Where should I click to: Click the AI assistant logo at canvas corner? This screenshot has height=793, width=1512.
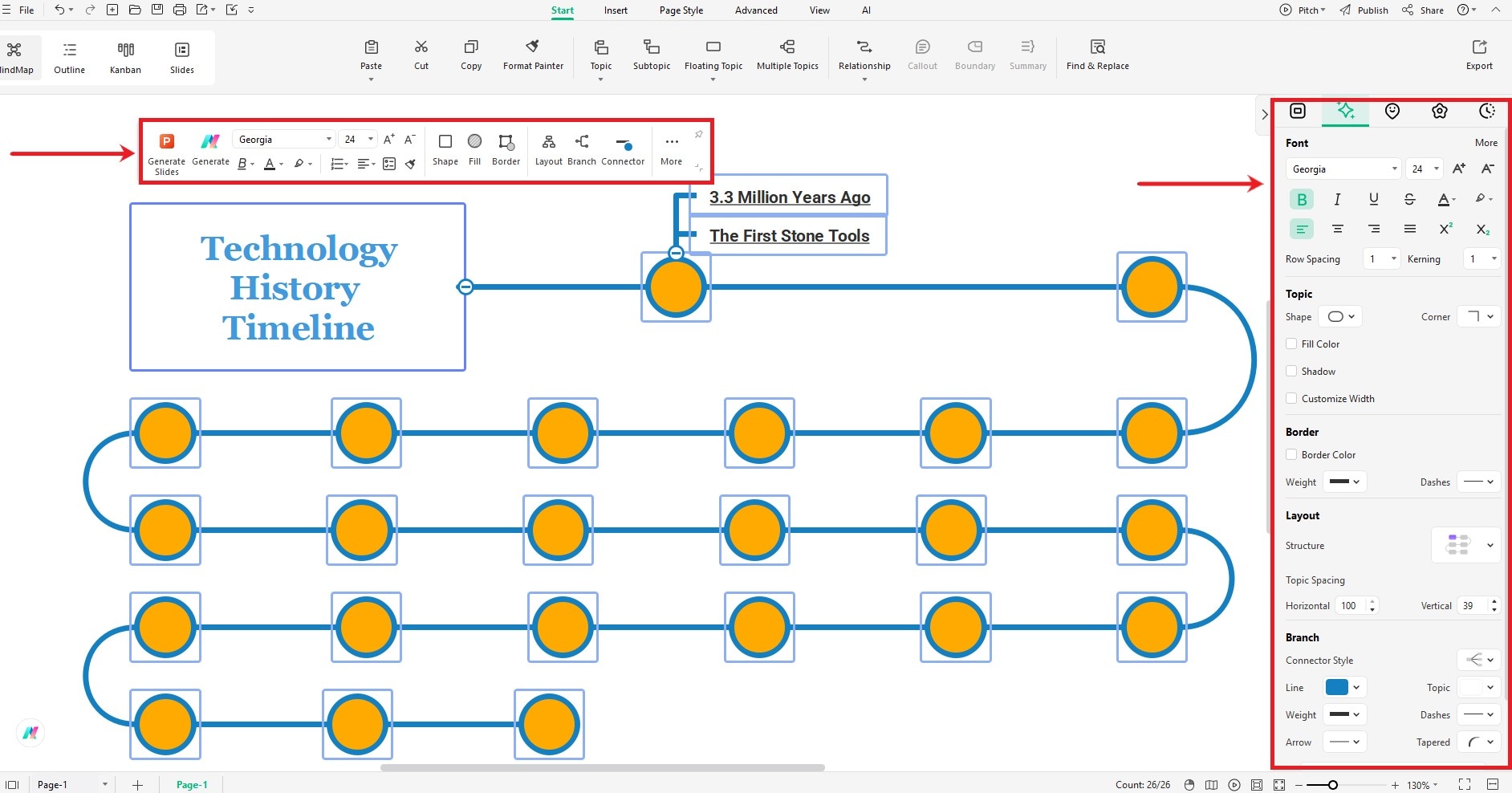click(x=30, y=732)
